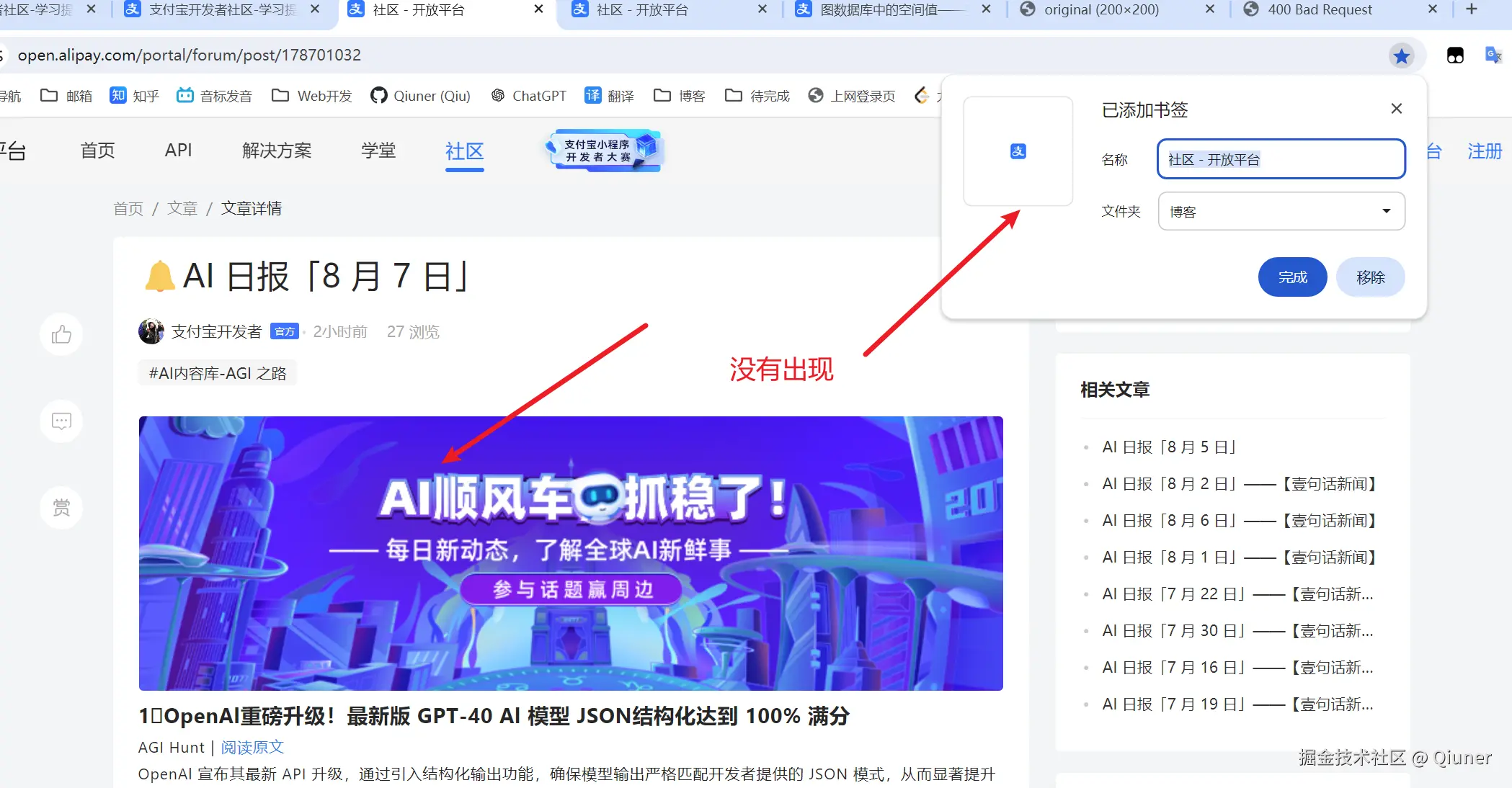Open the 阅读原文 link
1512x788 pixels.
pyautogui.click(x=252, y=747)
